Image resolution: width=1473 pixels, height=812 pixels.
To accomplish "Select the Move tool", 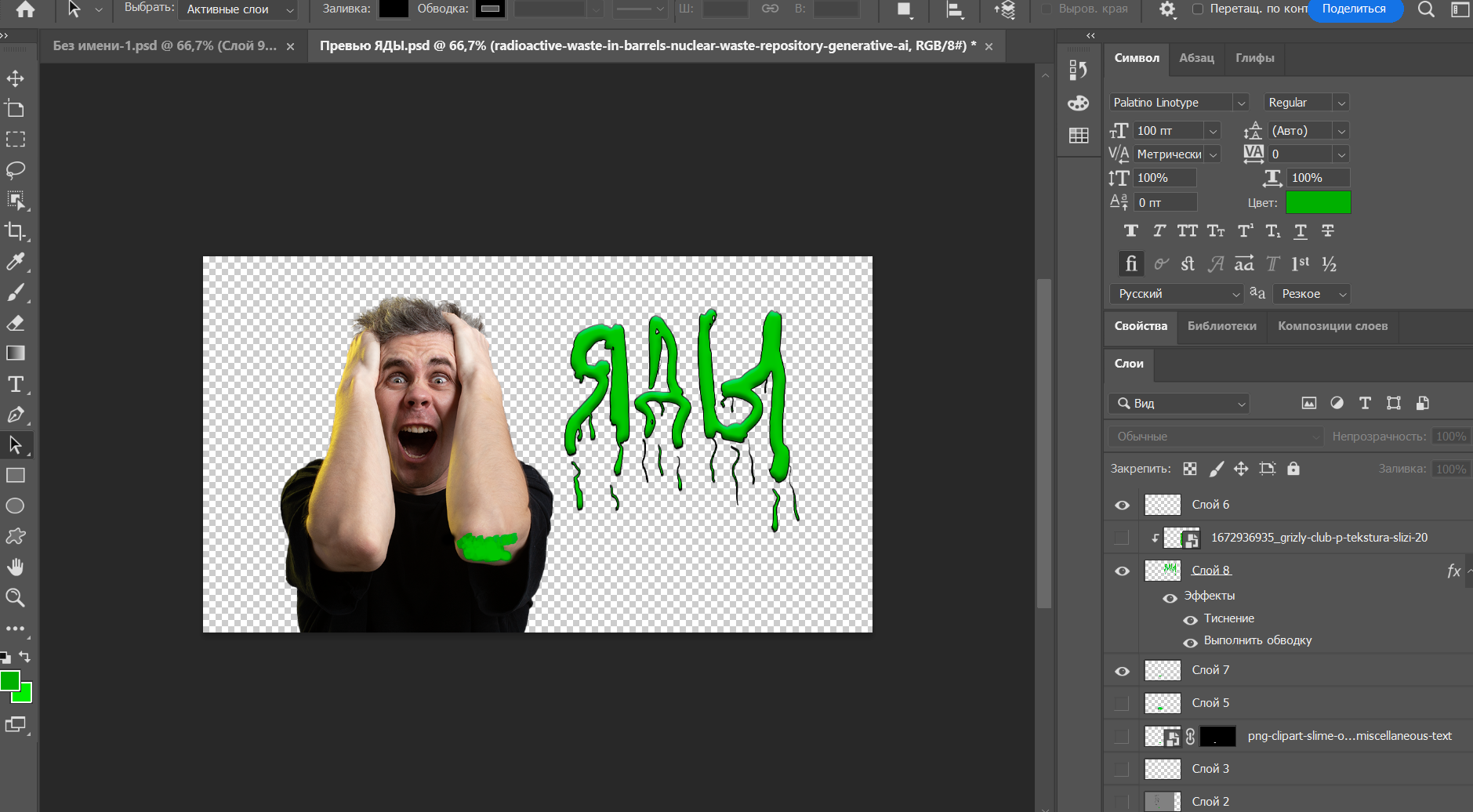I will click(15, 78).
